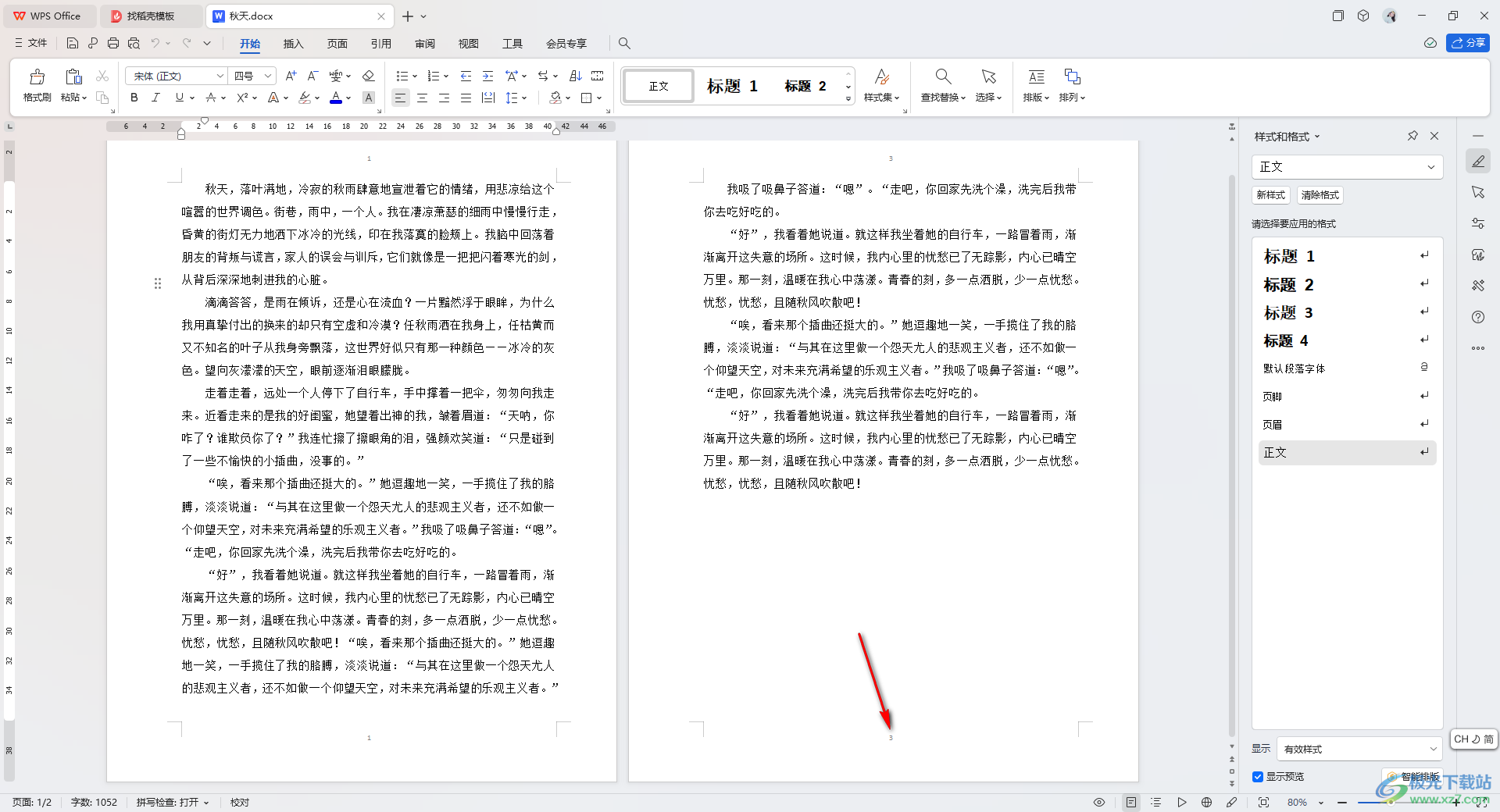This screenshot has height=812, width=1500.
Task: Click the selection arrow icon in right sidebar
Action: 1478,192
